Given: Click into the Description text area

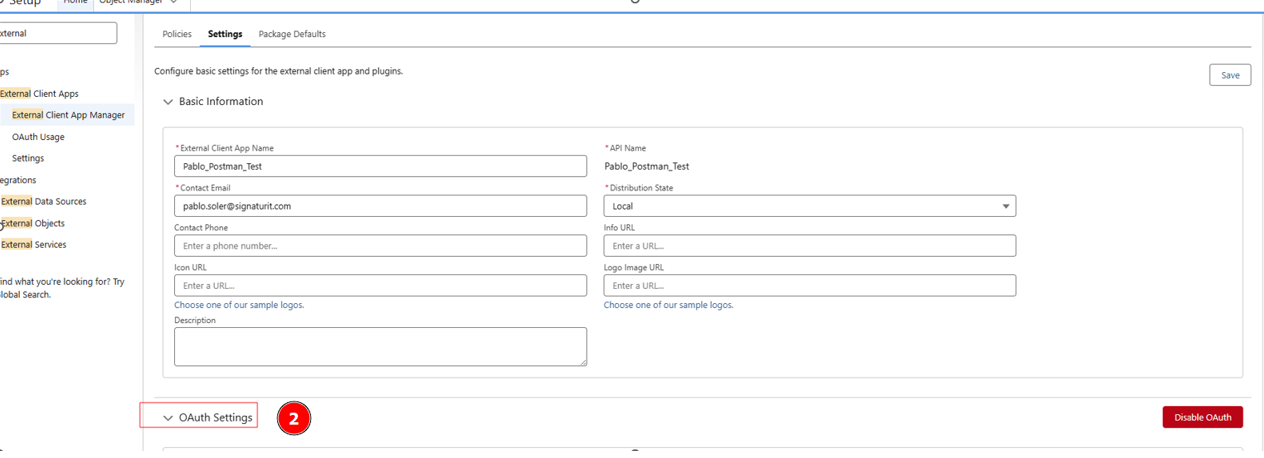Looking at the screenshot, I should pos(380,346).
